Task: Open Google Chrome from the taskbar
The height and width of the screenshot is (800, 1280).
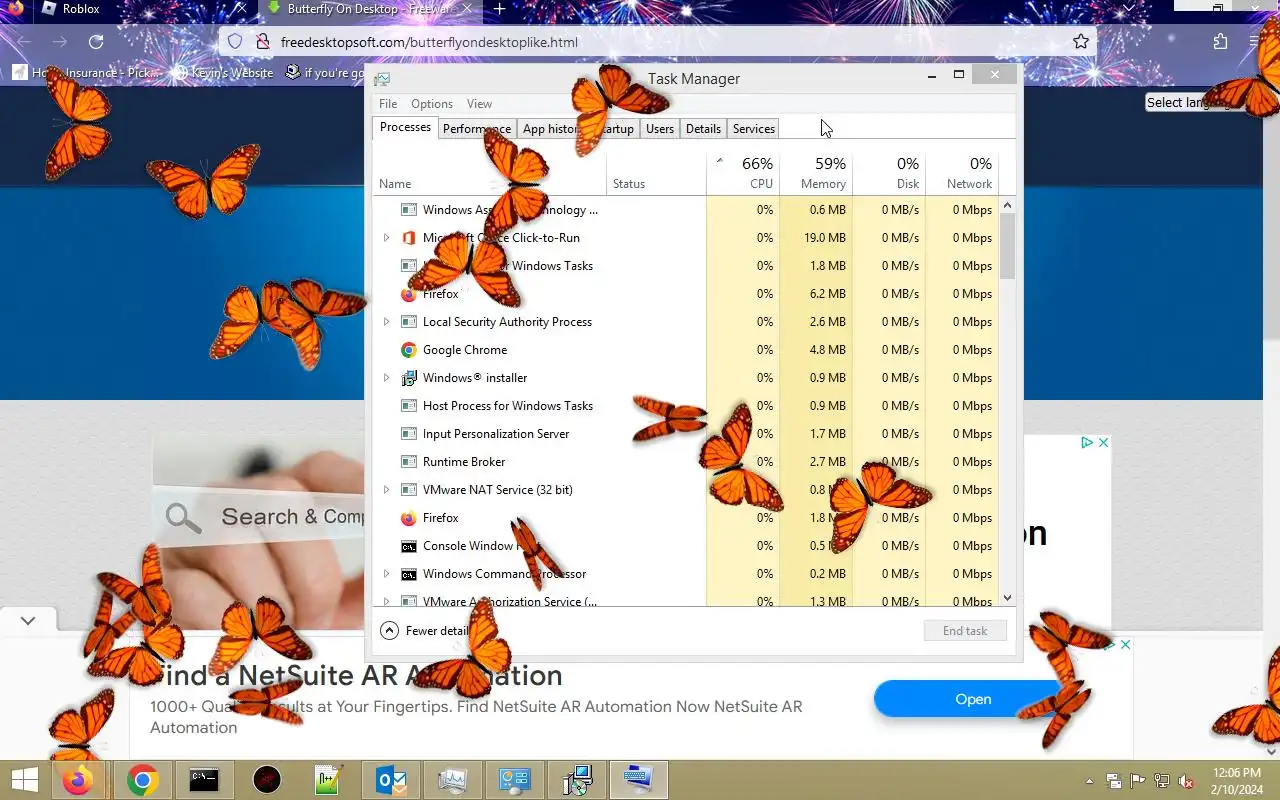Action: pos(142,780)
